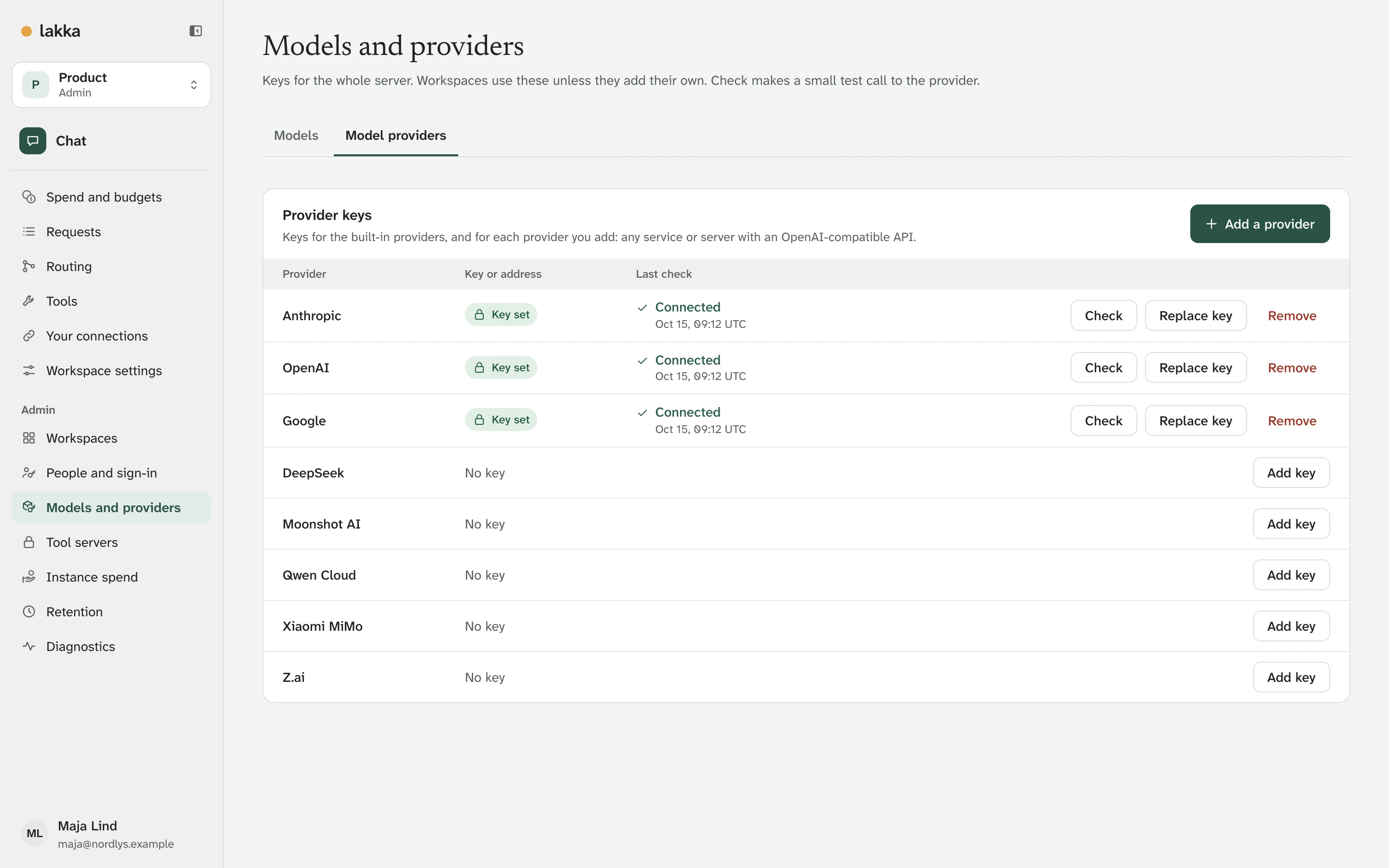The image size is (1389, 868).
Task: Select the Model providers tab
Action: tap(395, 136)
